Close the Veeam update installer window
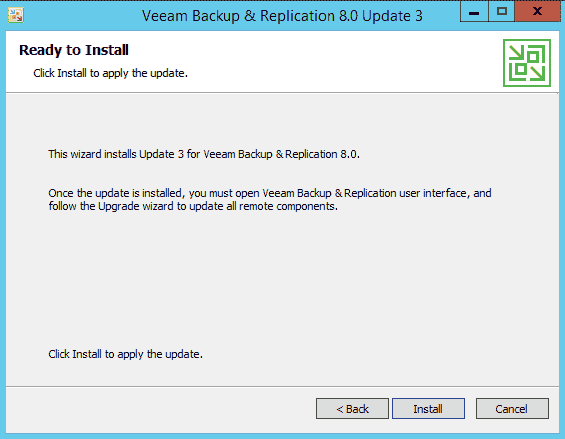This screenshot has height=439, width=565. click(537, 12)
